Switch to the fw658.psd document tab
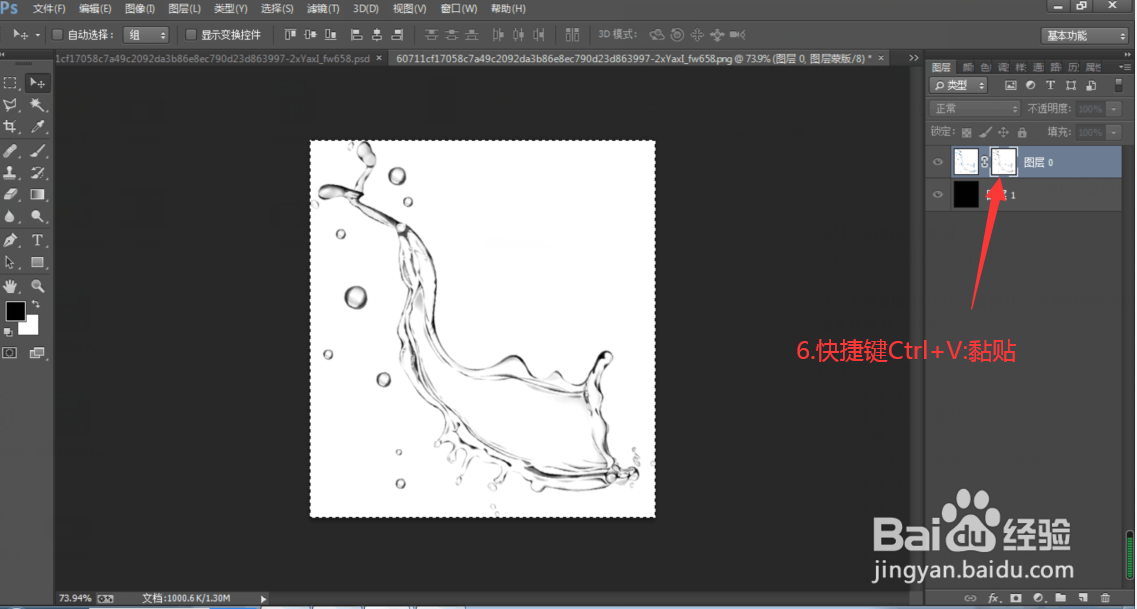 [x=218, y=58]
